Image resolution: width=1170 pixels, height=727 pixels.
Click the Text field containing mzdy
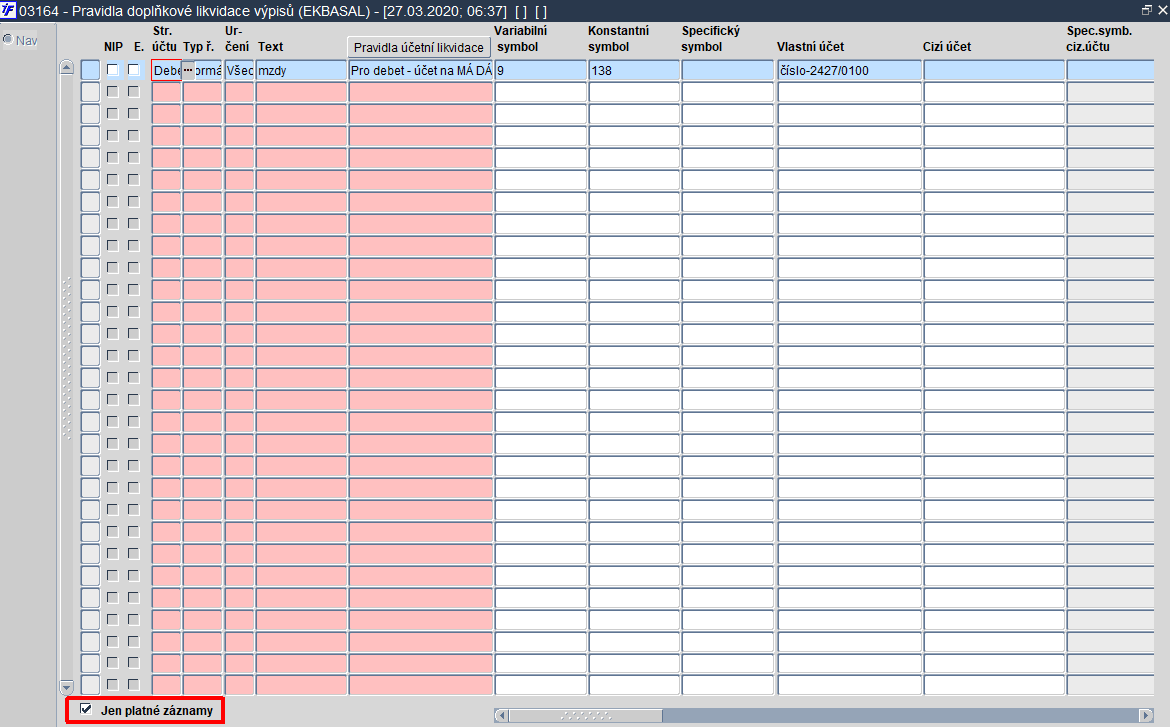click(x=301, y=70)
